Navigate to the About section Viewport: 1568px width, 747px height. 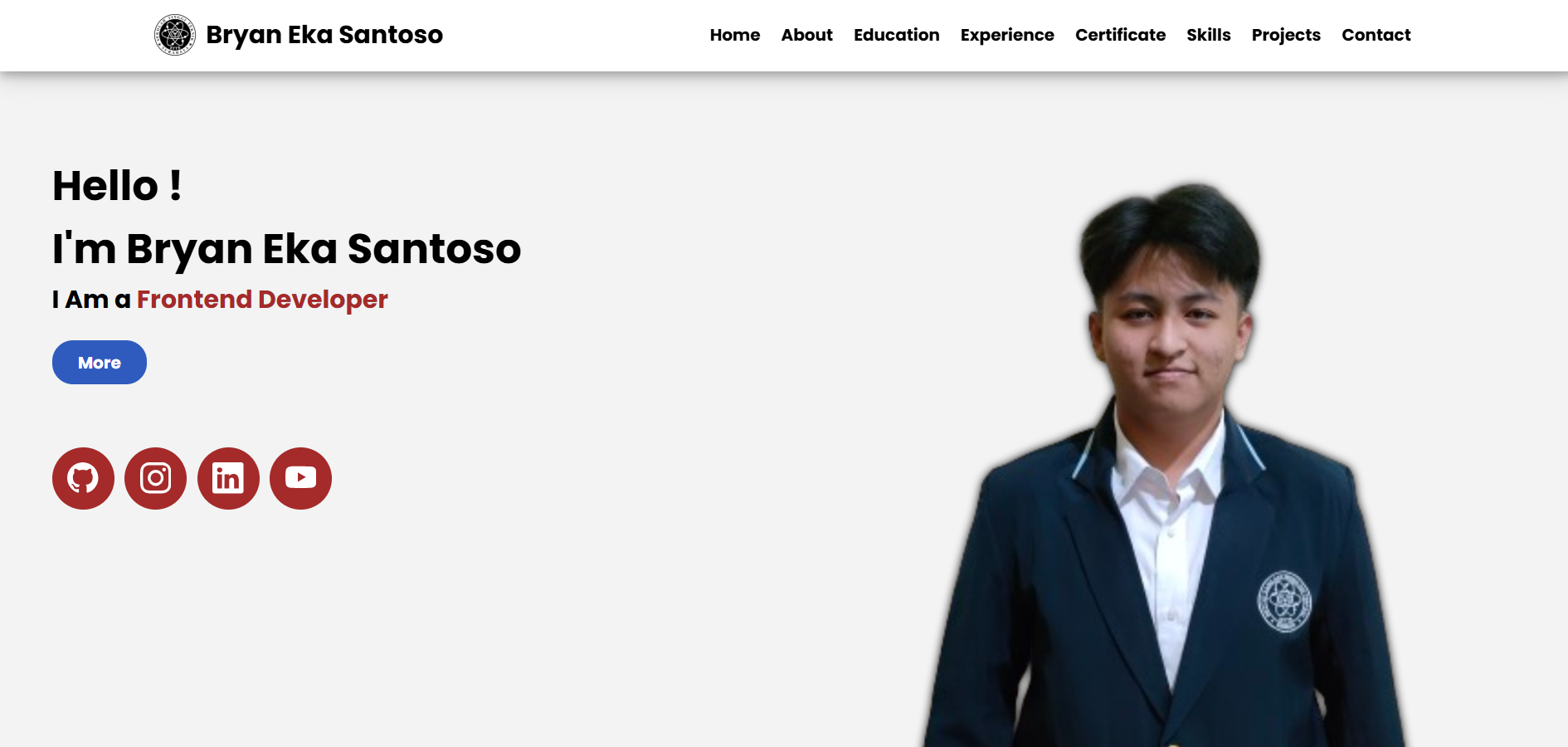tap(806, 35)
